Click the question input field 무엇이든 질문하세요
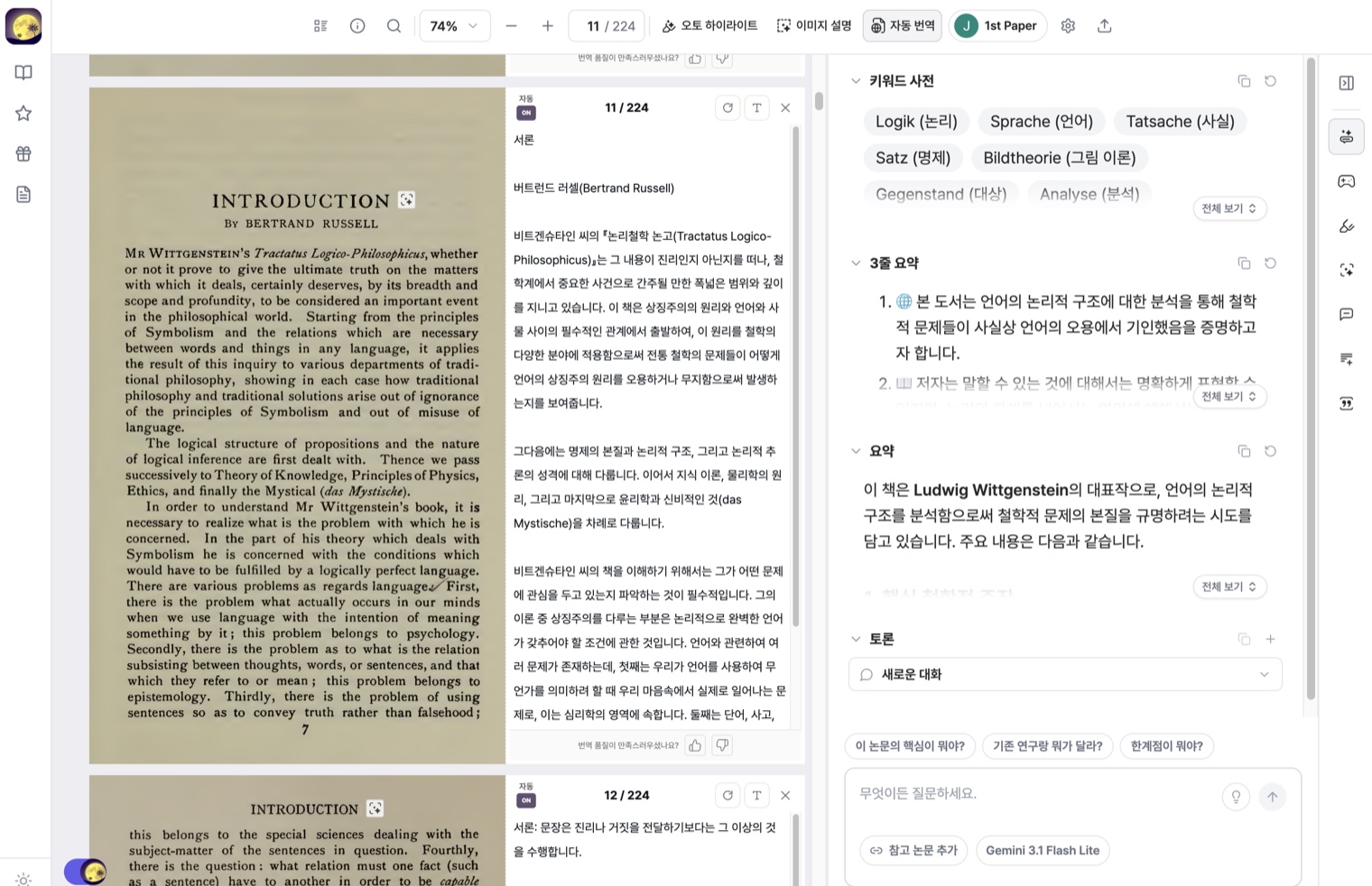 [1034, 794]
